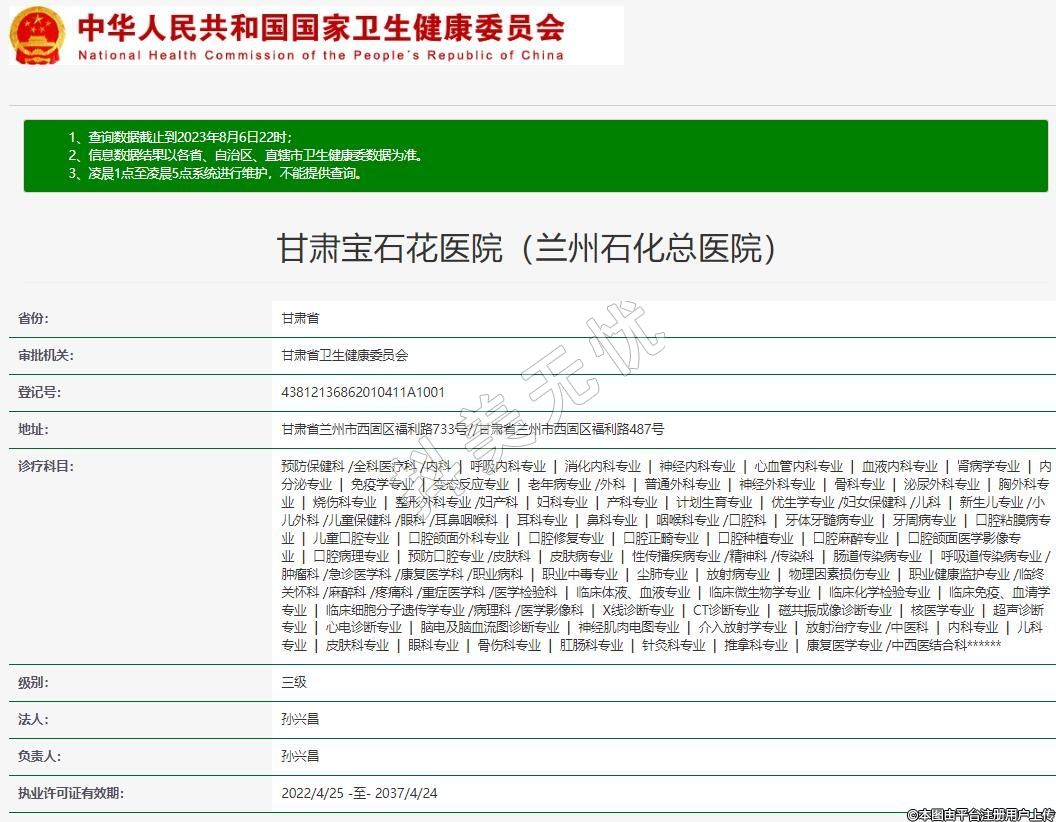1056x822 pixels.
Task: Click the national emblem logo
Action: (37, 35)
